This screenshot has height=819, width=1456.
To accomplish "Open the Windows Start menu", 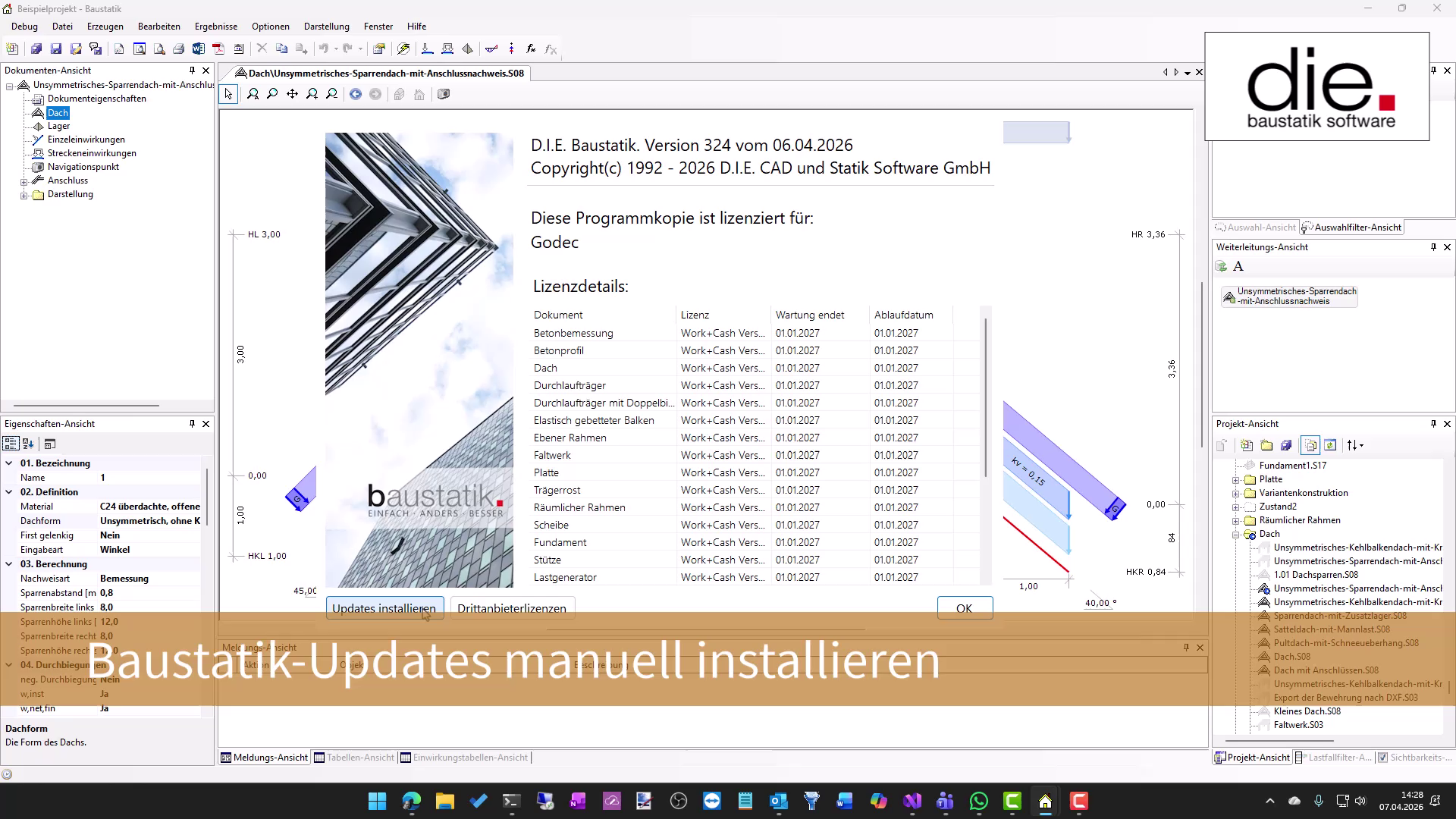I will 377,801.
